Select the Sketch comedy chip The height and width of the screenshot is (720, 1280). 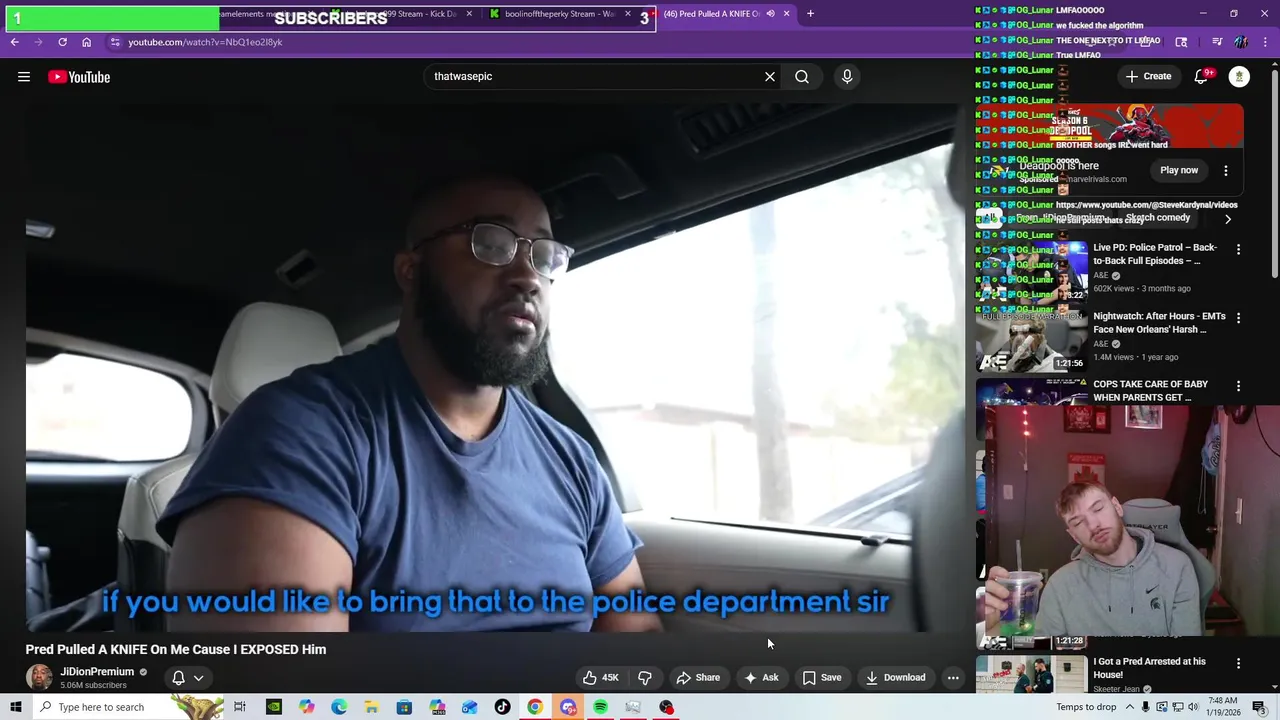[x=1158, y=218]
